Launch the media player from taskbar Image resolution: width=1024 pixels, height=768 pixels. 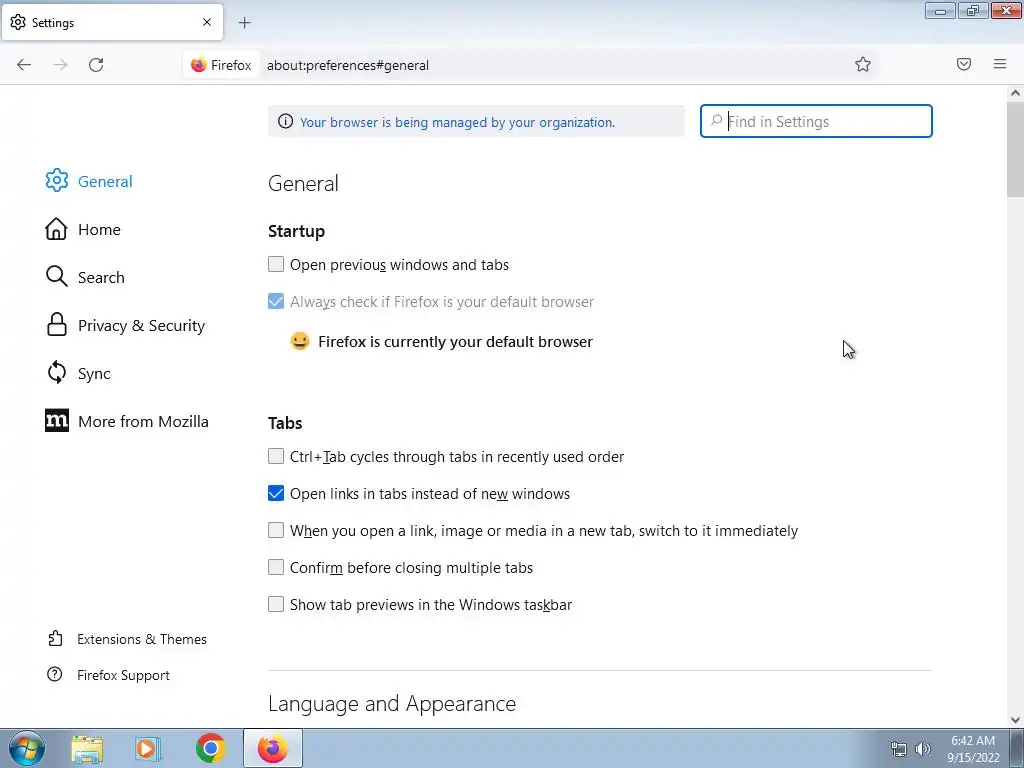click(x=148, y=748)
